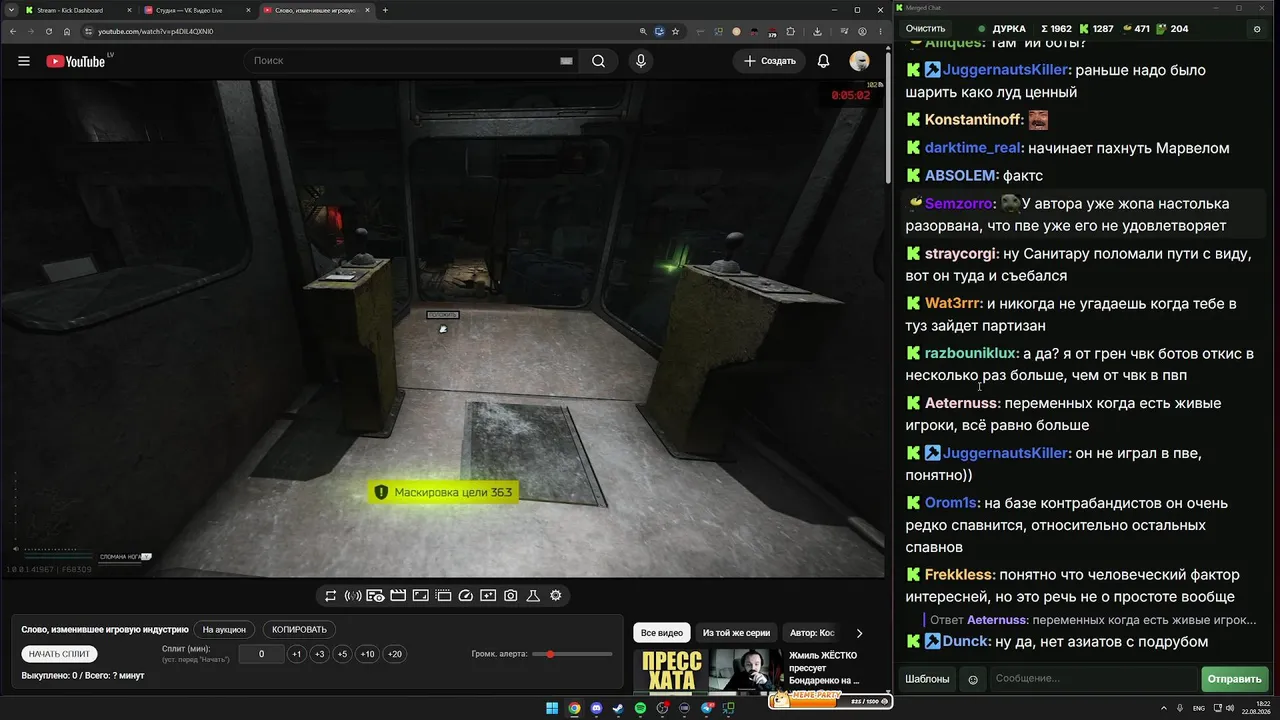Switch to Stream - Kick Dashboard tab

point(78,10)
